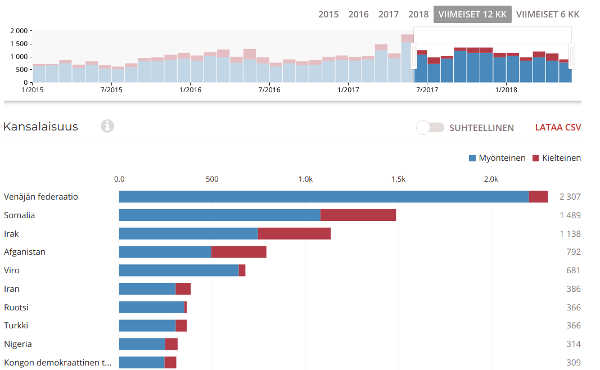
Task: Click the Kansalaisuus section heading
Action: (41, 126)
